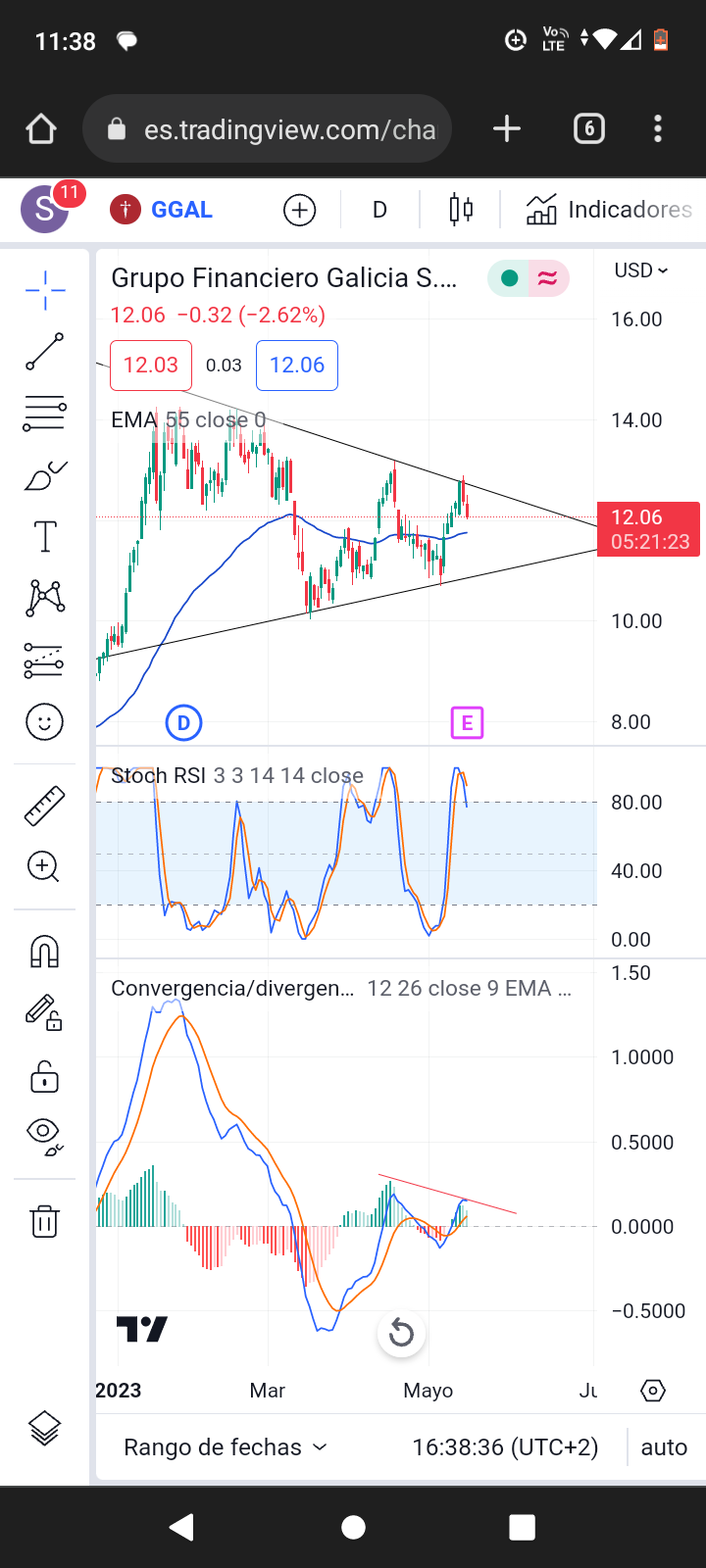Select the Stoch RSI indicator legend

(237, 776)
